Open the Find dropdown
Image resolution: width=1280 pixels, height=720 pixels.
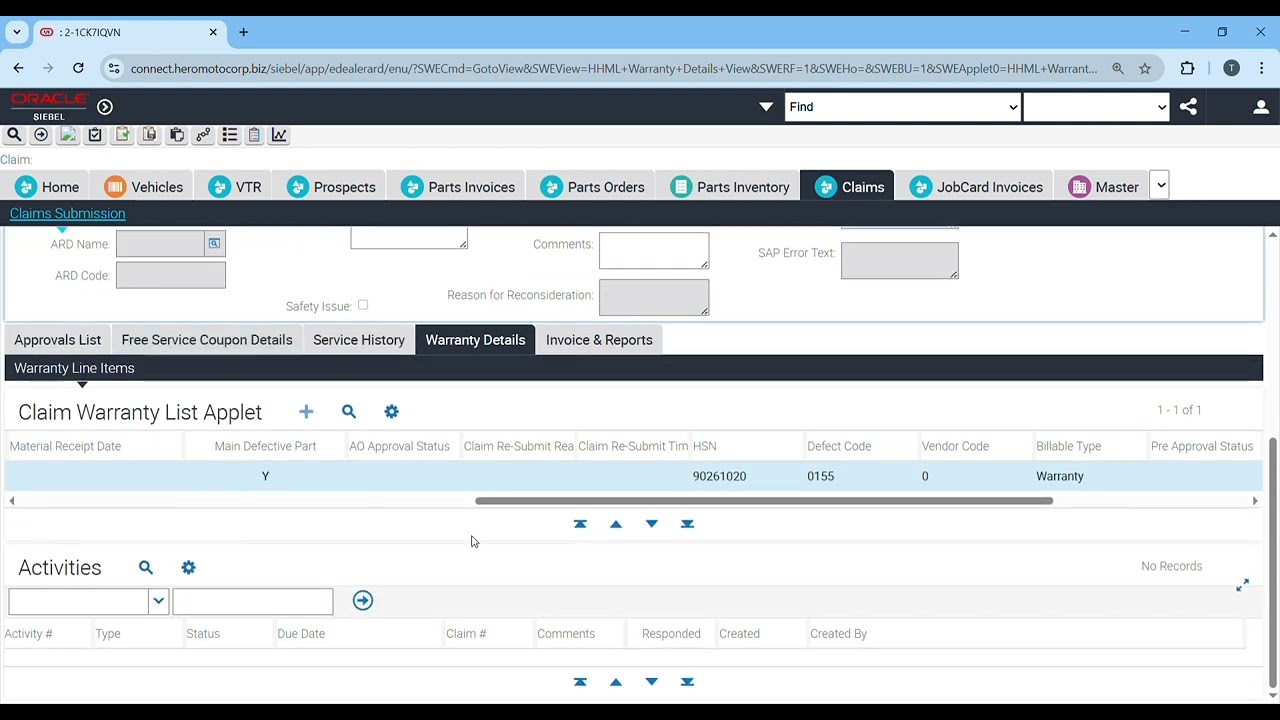(902, 107)
